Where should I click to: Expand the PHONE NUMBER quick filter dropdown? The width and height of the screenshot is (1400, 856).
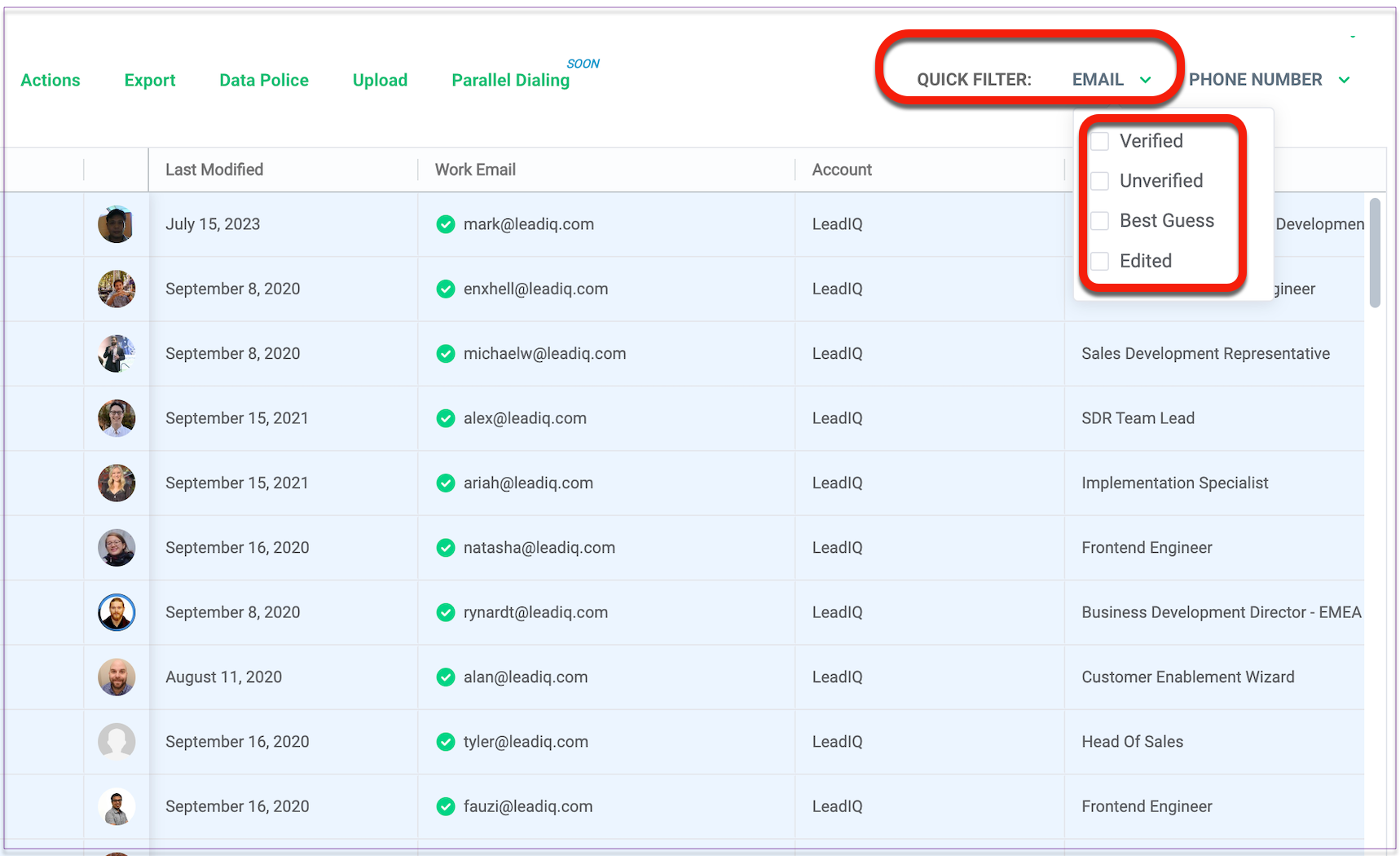[1269, 80]
